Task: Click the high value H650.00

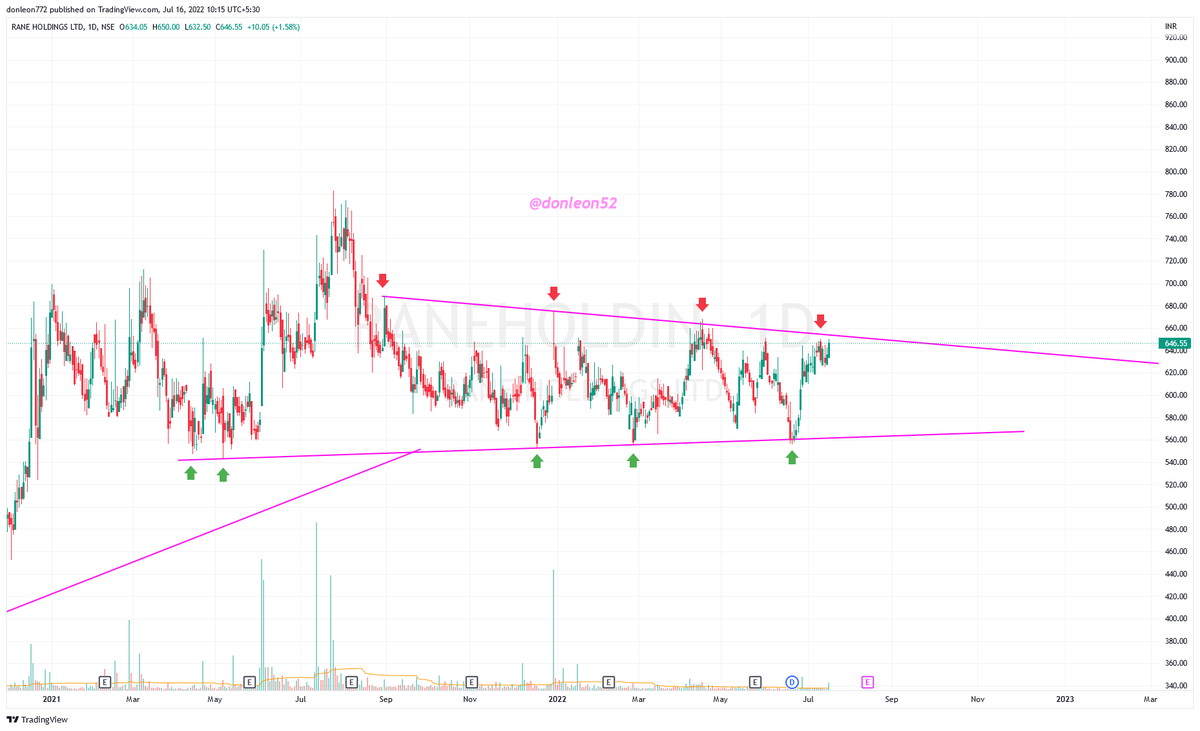Action: click(x=168, y=26)
